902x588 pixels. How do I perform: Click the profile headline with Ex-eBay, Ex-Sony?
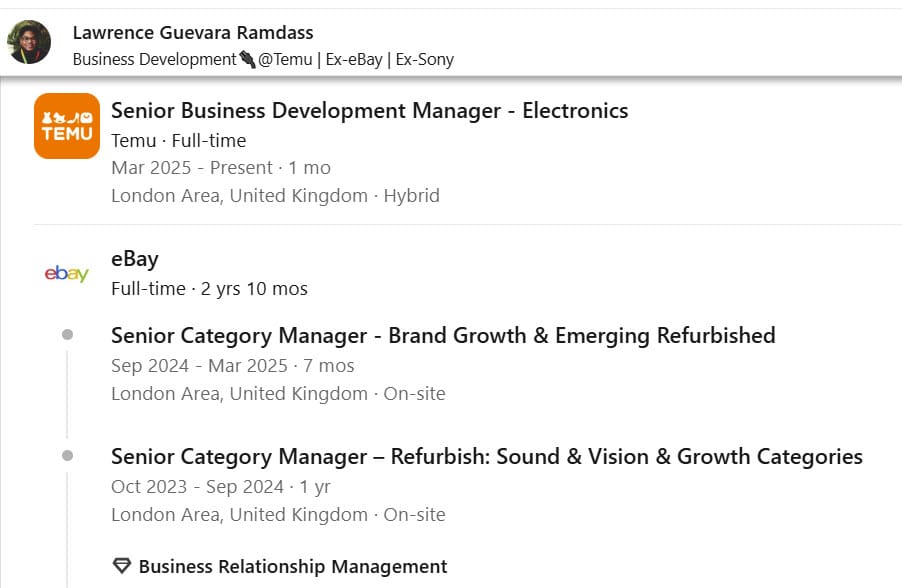pos(263,59)
